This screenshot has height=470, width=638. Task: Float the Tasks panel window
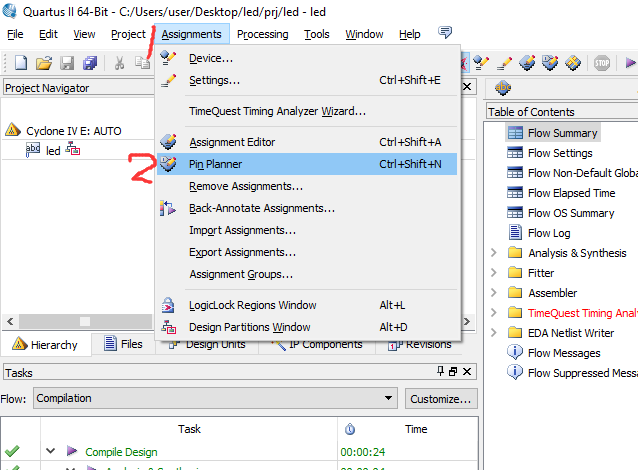[x=453, y=372]
